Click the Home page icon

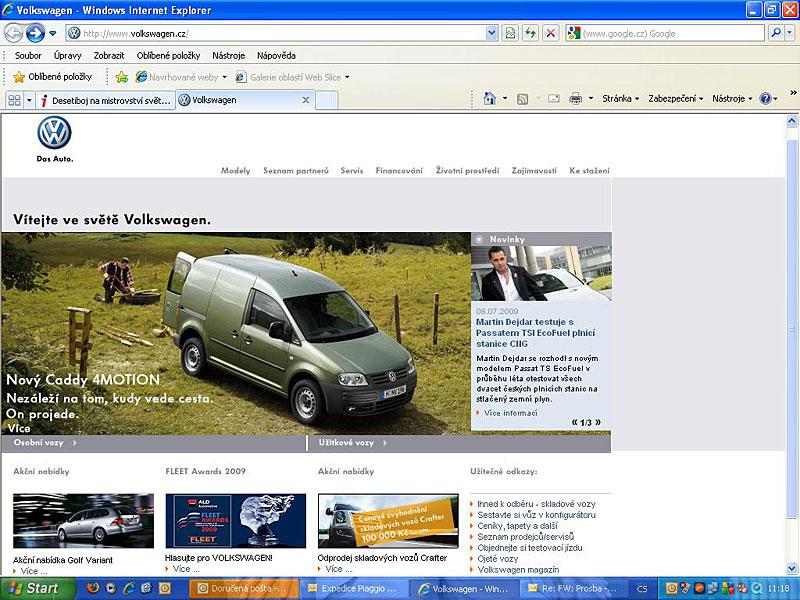pos(489,98)
